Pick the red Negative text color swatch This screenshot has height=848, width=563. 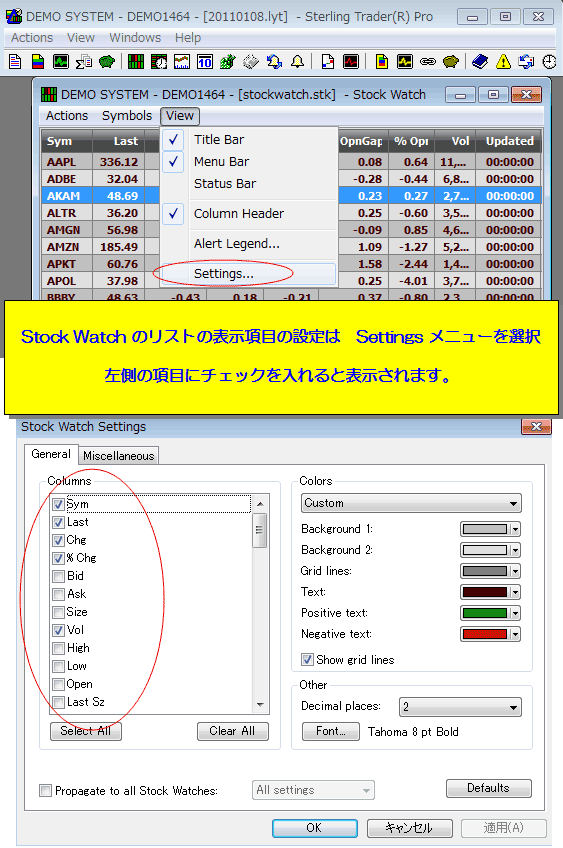pyautogui.click(x=485, y=634)
